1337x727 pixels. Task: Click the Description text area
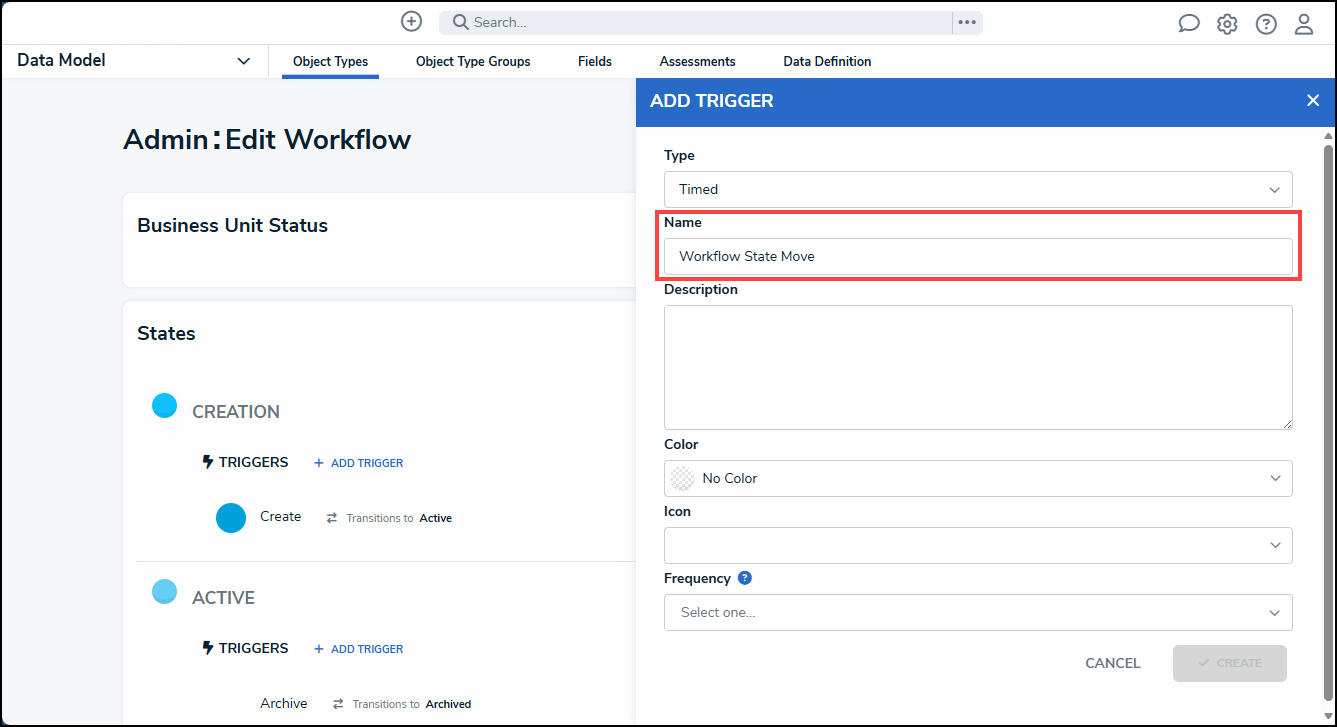[x=978, y=367]
